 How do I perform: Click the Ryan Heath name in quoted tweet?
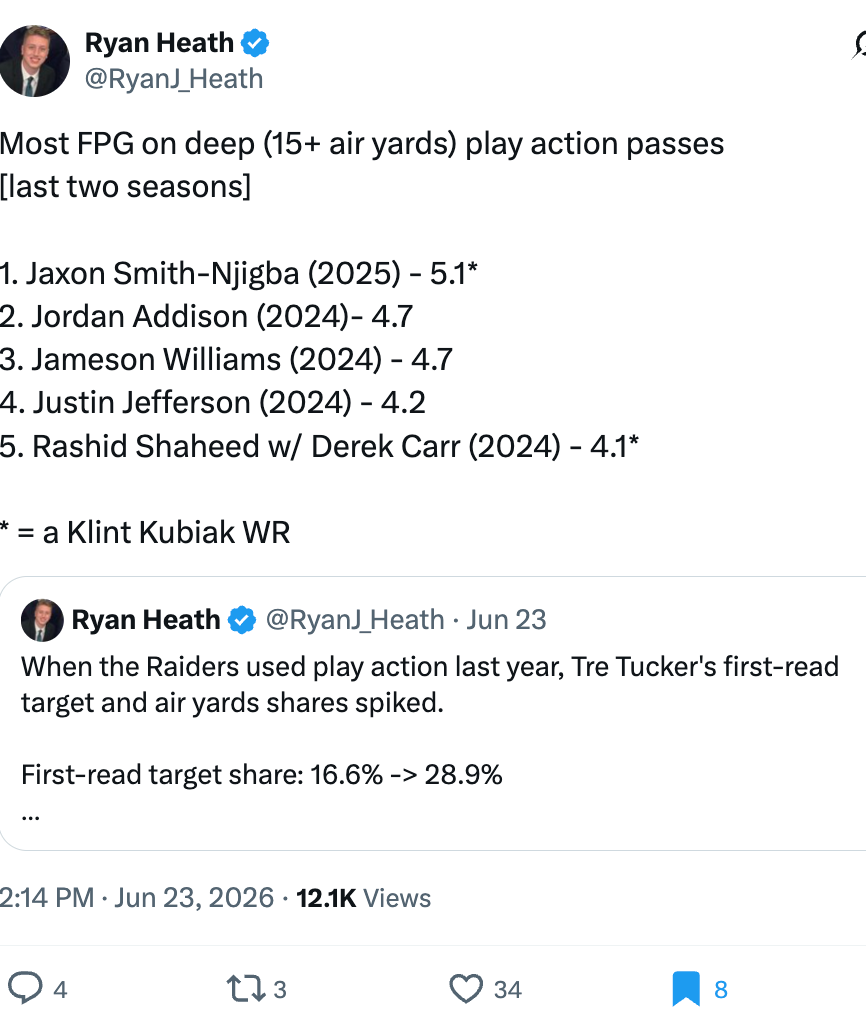pyautogui.click(x=146, y=620)
